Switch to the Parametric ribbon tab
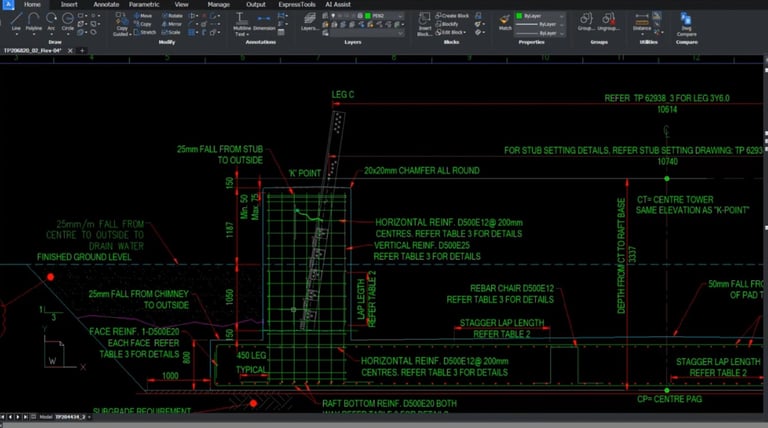768x428 pixels. click(x=144, y=4)
